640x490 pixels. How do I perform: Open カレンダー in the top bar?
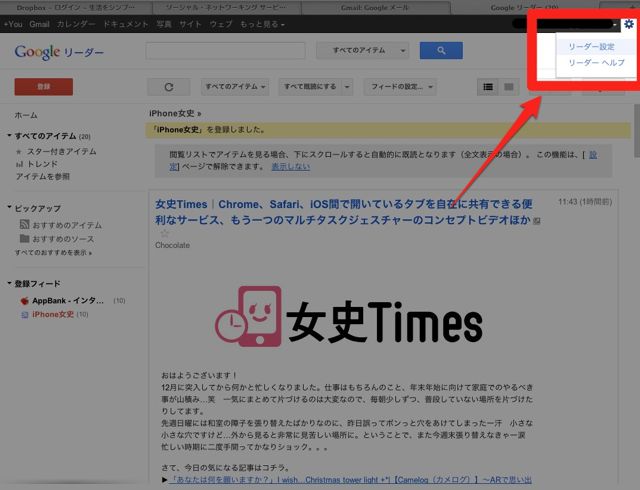pos(76,24)
